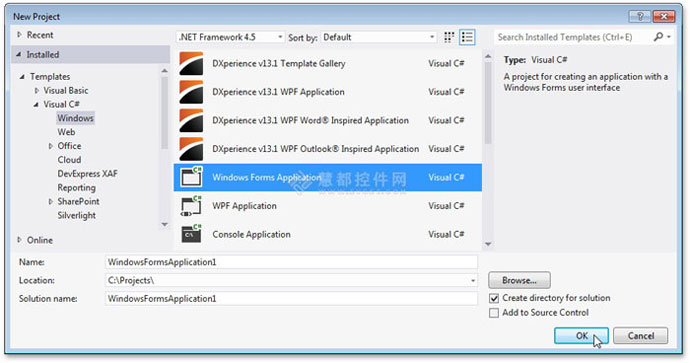Choose the WPF Word Inspired Application icon
This screenshot has width=690, height=363.
[191, 120]
